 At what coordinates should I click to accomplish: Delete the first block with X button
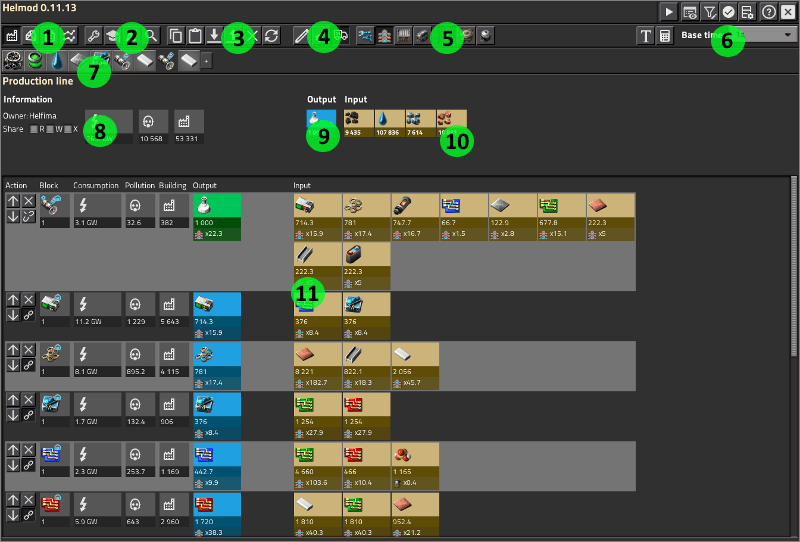click(29, 201)
